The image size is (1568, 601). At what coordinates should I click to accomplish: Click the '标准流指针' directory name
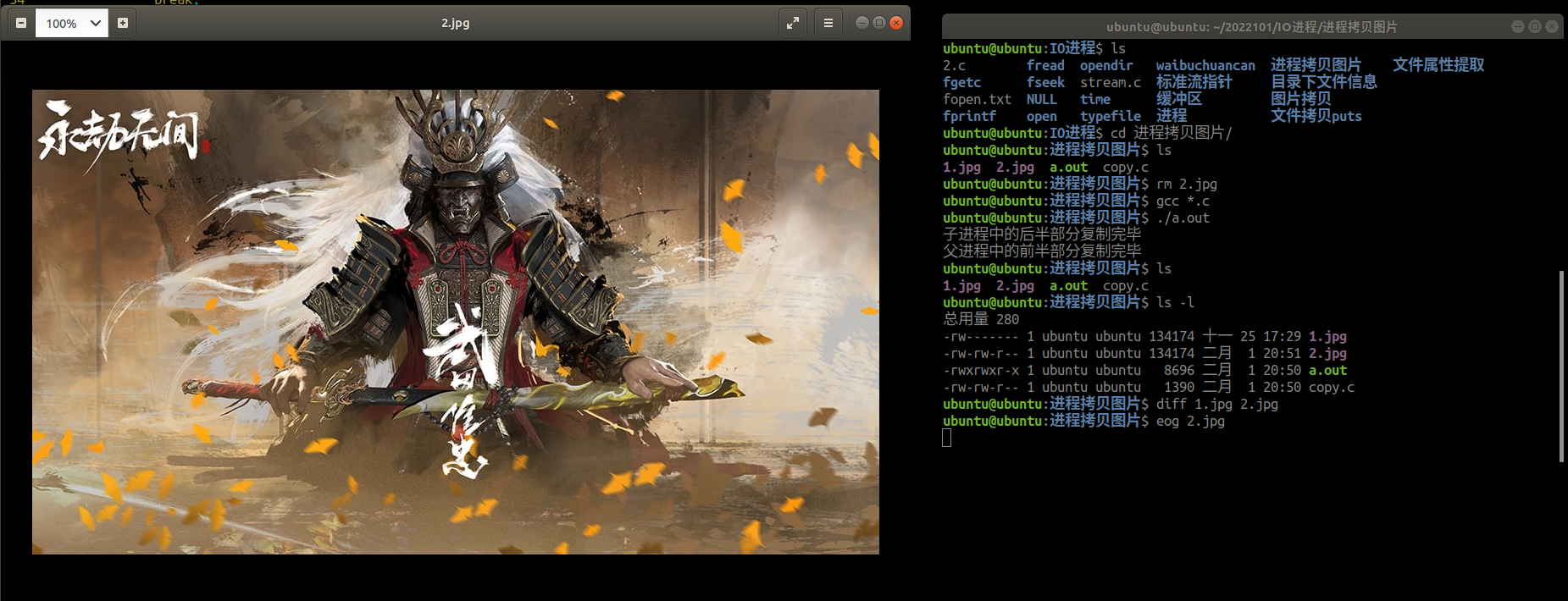point(1194,82)
